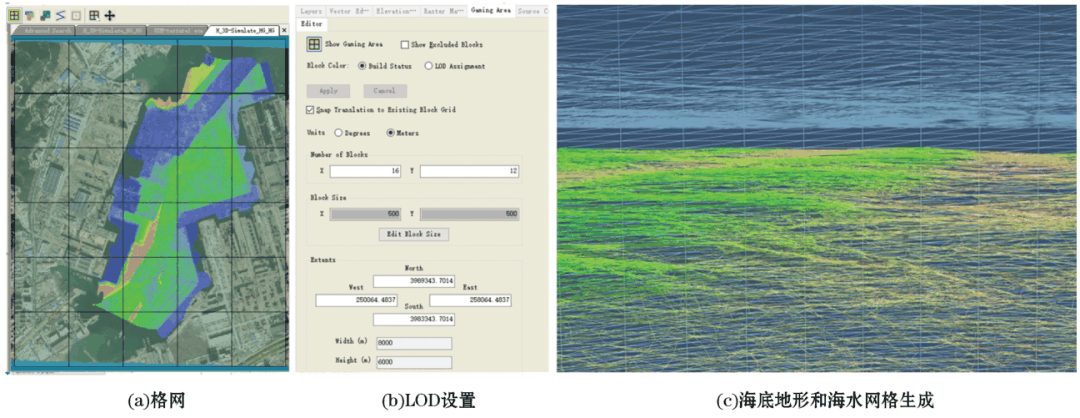1080x418 pixels.
Task: Click the grid-with-cursor selection tool icon
Action: coord(94,15)
